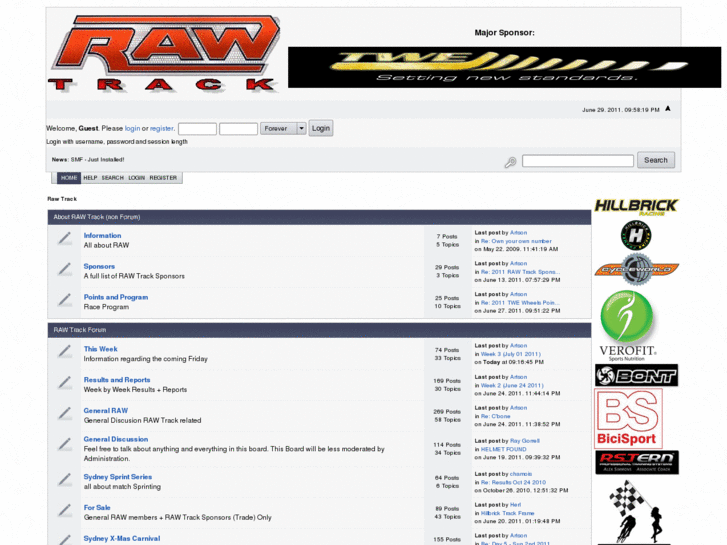Open the For Sale board
Viewport: 727px width, 545px height.
click(97, 507)
